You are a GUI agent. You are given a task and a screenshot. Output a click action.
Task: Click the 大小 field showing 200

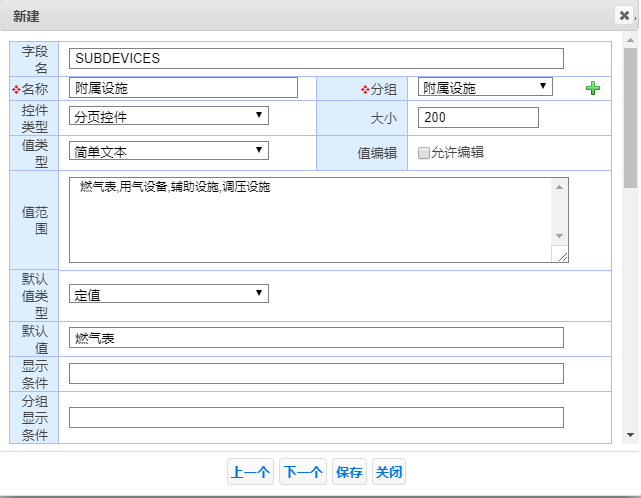point(478,118)
